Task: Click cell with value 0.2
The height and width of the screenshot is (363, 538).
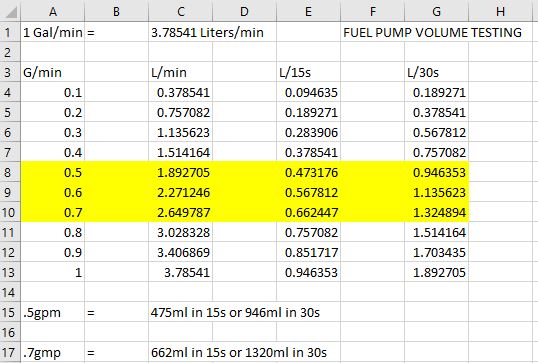Action: coord(52,112)
